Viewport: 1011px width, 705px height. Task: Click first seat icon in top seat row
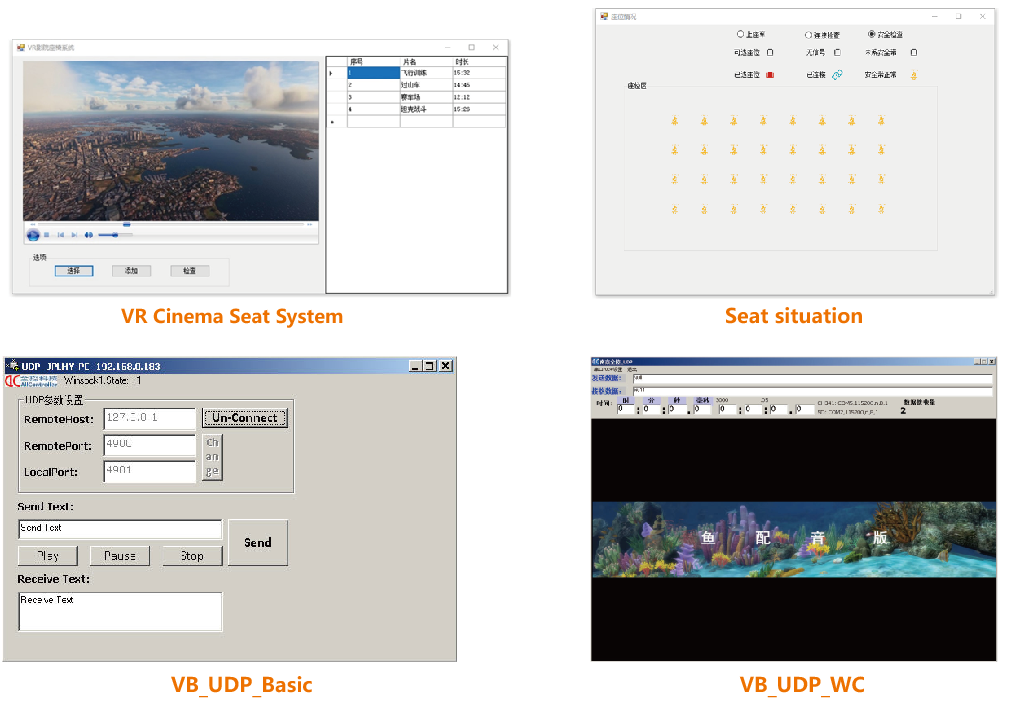pyautogui.click(x=674, y=121)
